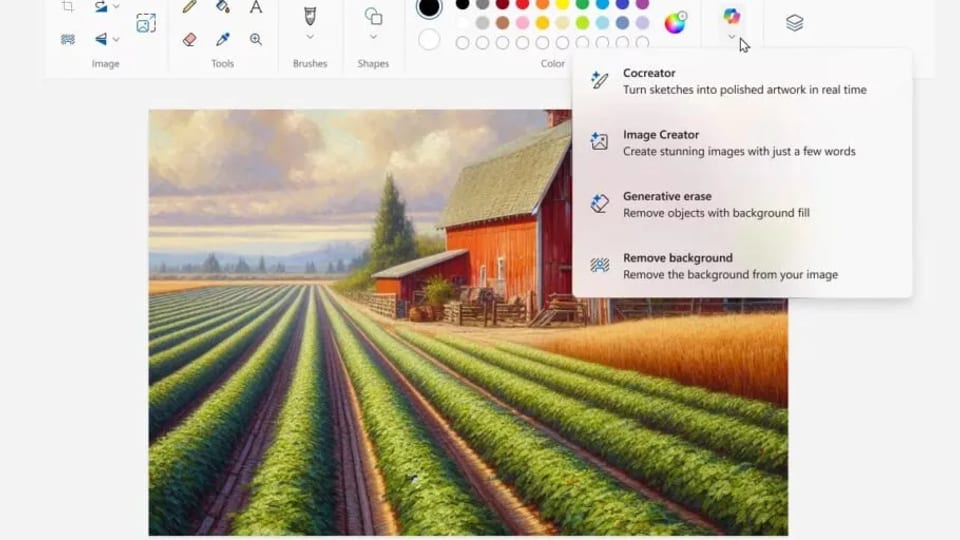The height and width of the screenshot is (540, 960).
Task: Click the "Remove objects with background fill" text
Action: click(x=716, y=213)
